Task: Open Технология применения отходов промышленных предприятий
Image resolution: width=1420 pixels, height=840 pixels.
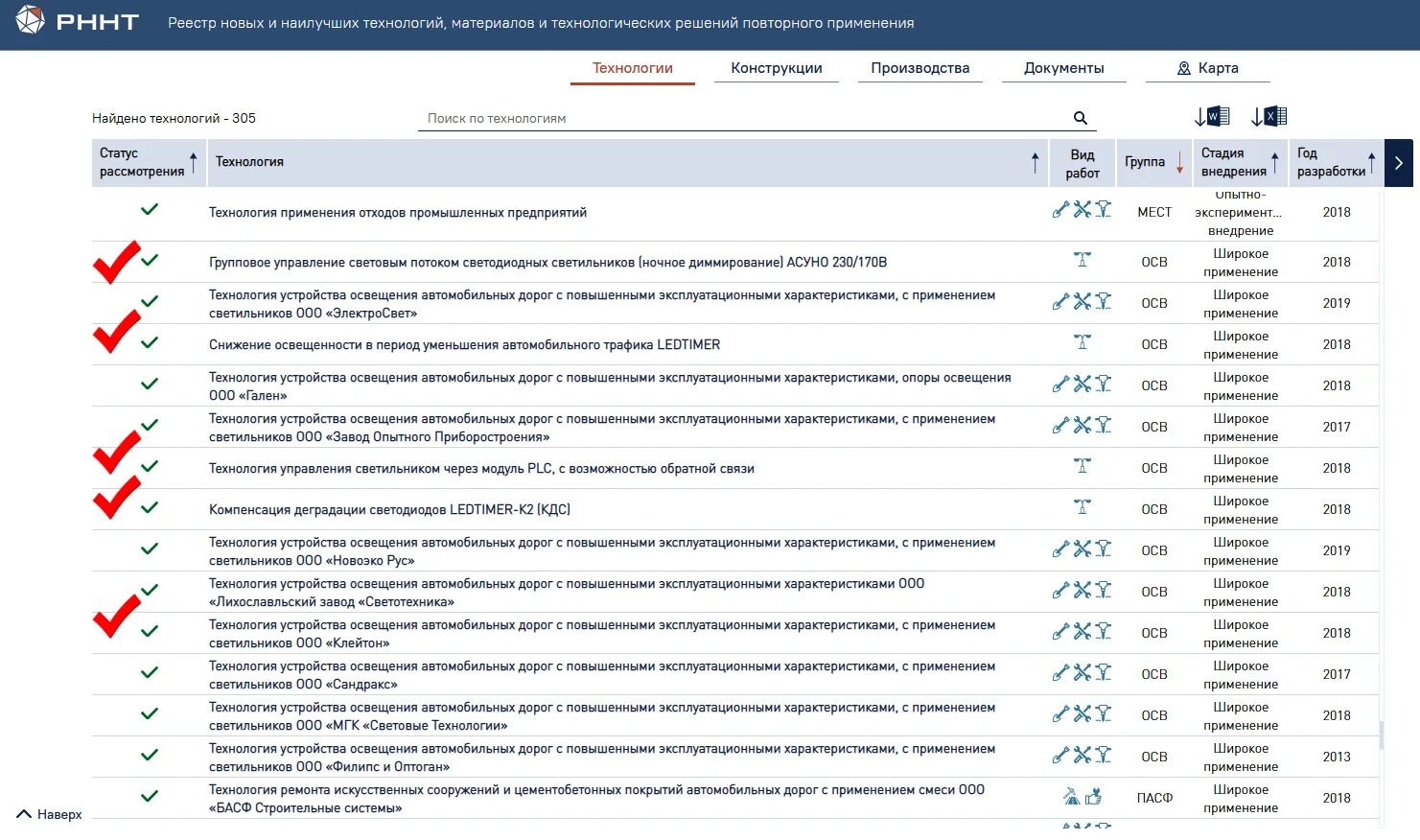Action: tap(398, 212)
